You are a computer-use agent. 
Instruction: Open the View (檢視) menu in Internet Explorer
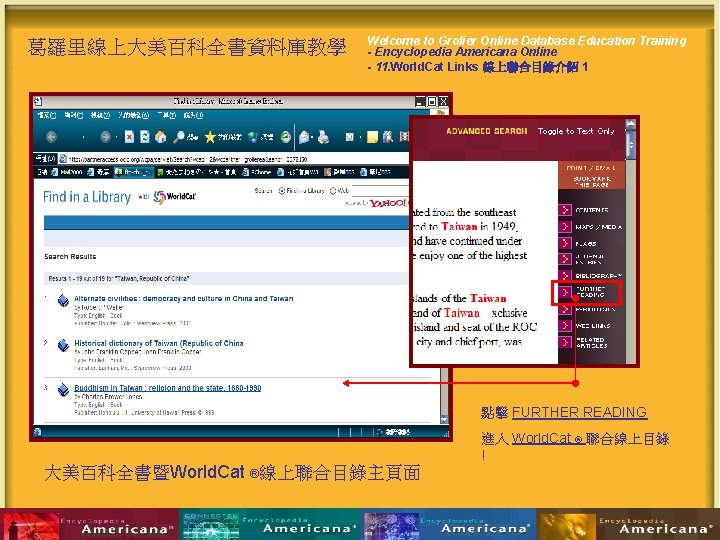pyautogui.click(x=100, y=115)
